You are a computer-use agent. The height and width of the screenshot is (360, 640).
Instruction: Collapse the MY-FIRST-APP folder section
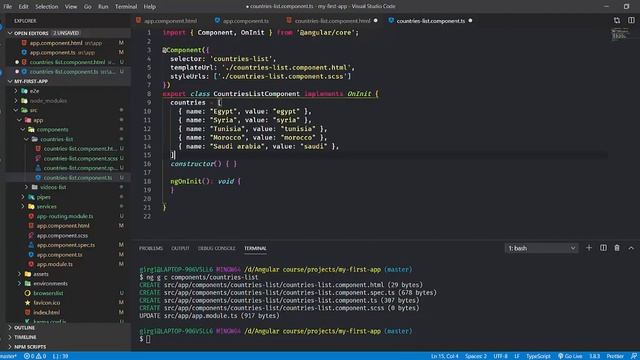coord(10,81)
